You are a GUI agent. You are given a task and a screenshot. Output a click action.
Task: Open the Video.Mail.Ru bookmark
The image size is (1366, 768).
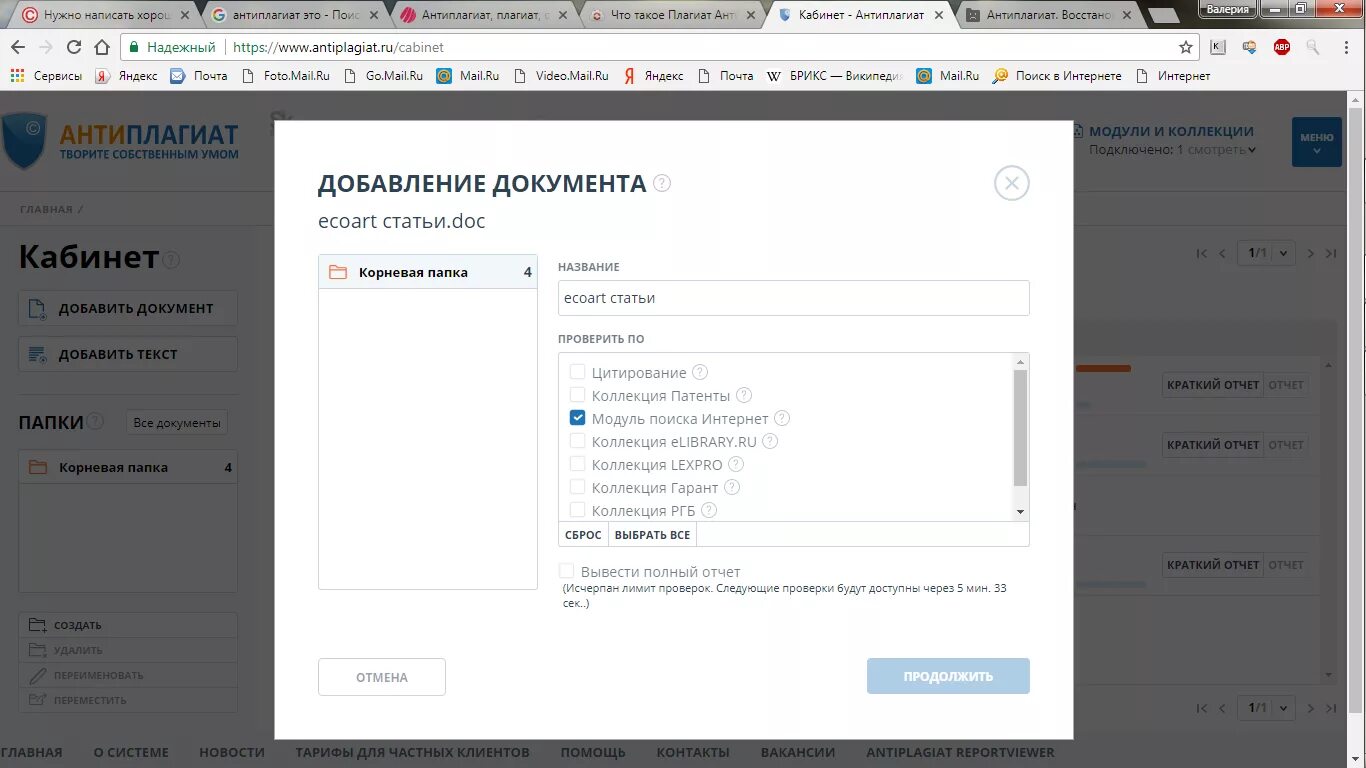(x=561, y=75)
